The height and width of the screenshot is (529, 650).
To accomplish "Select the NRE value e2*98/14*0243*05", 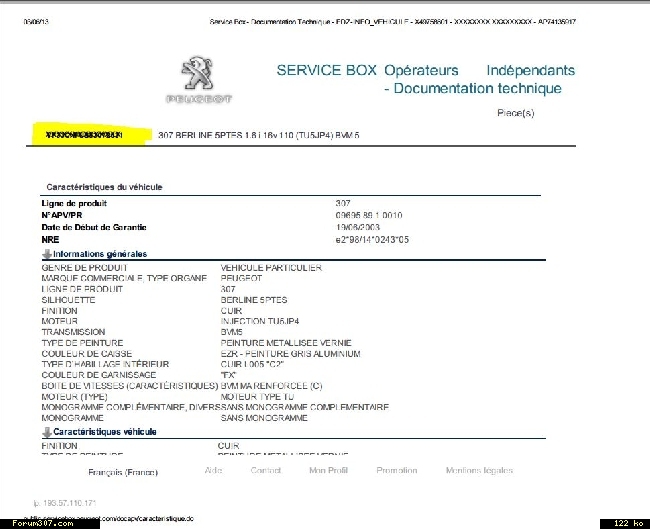I will [x=372, y=240].
